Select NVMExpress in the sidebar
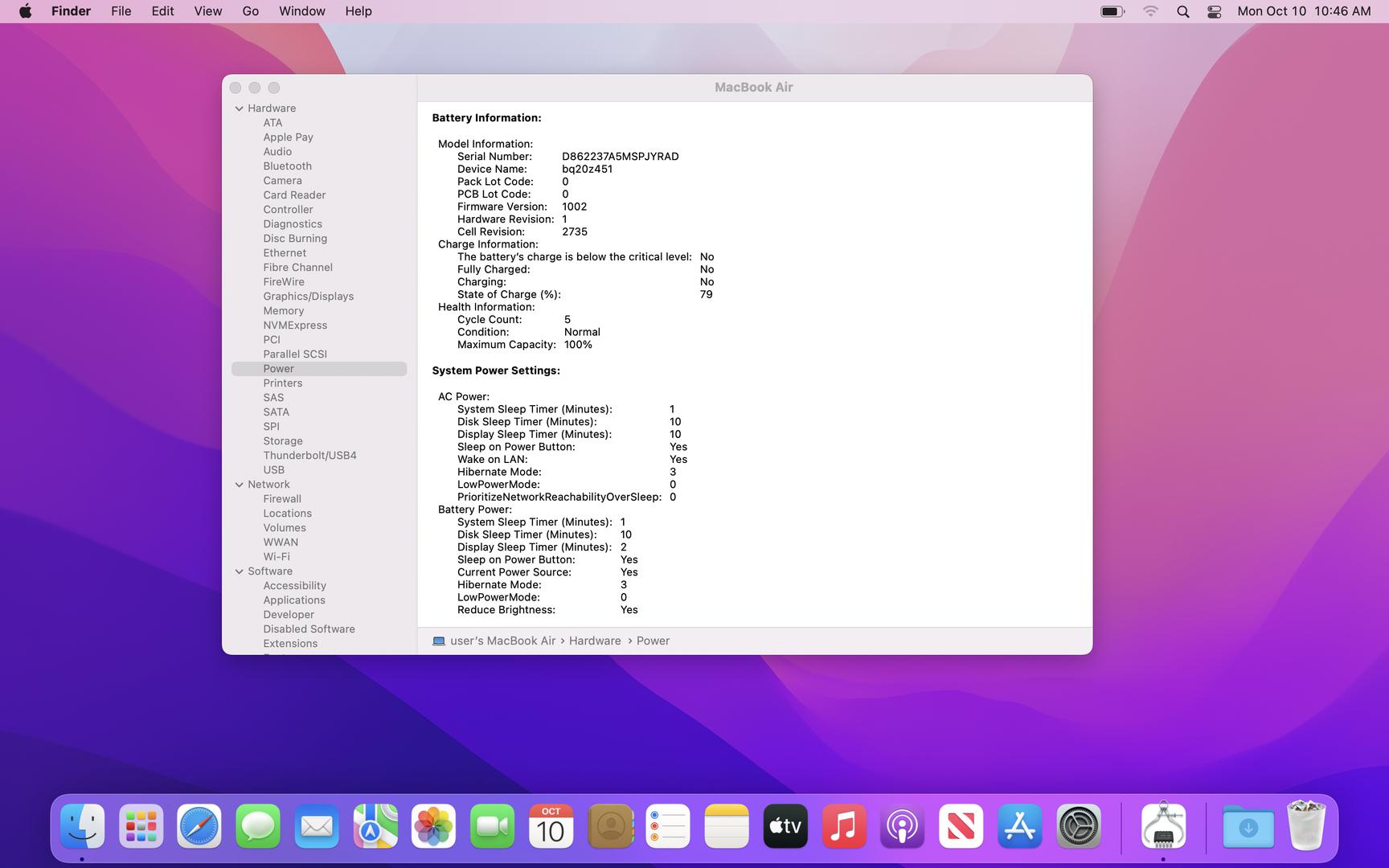Viewport: 1389px width, 868px height. (x=295, y=325)
